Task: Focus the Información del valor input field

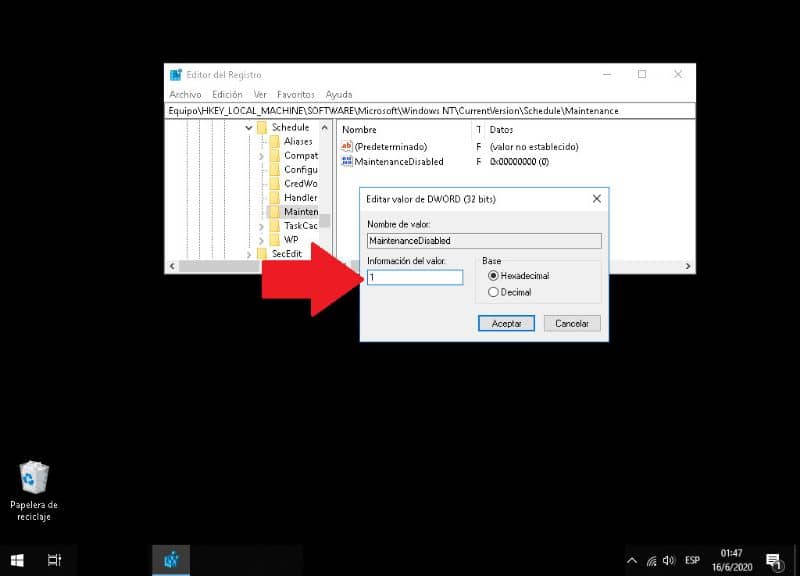Action: pos(415,277)
